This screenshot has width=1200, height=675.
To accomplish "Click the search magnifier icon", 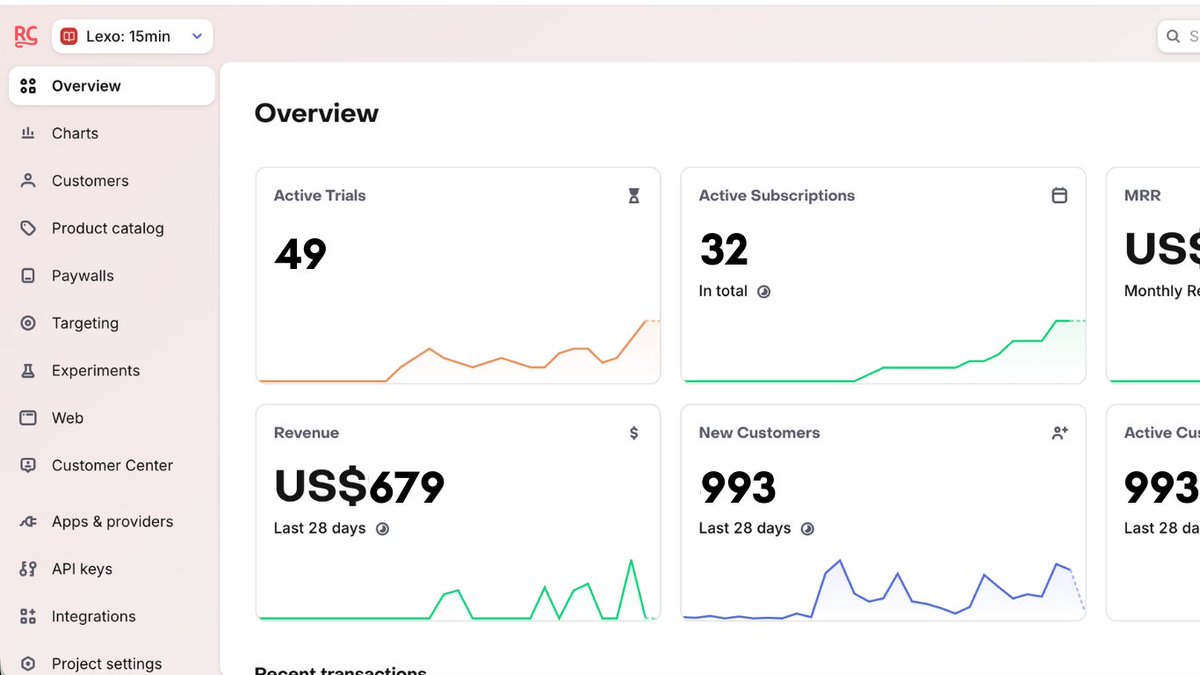I will 1173,37.
